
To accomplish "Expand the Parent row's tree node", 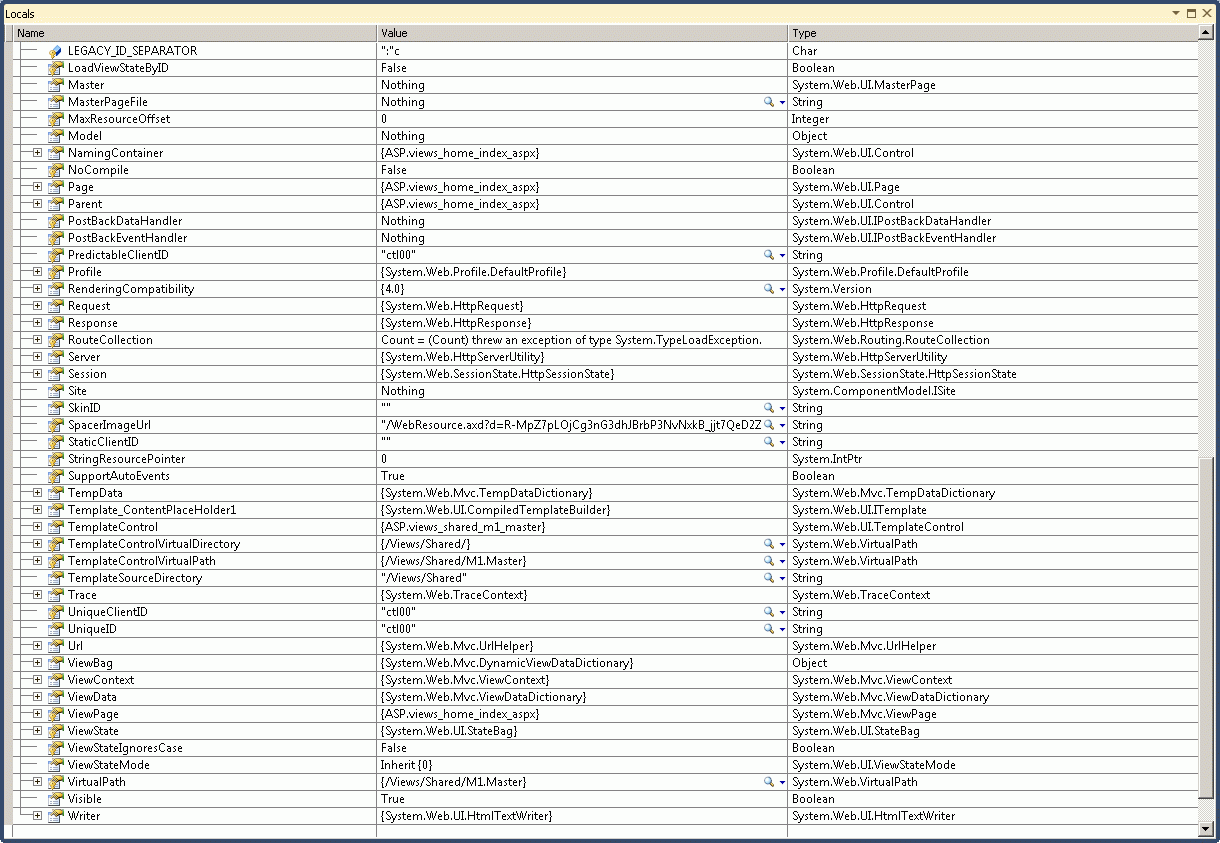I will (37, 204).
